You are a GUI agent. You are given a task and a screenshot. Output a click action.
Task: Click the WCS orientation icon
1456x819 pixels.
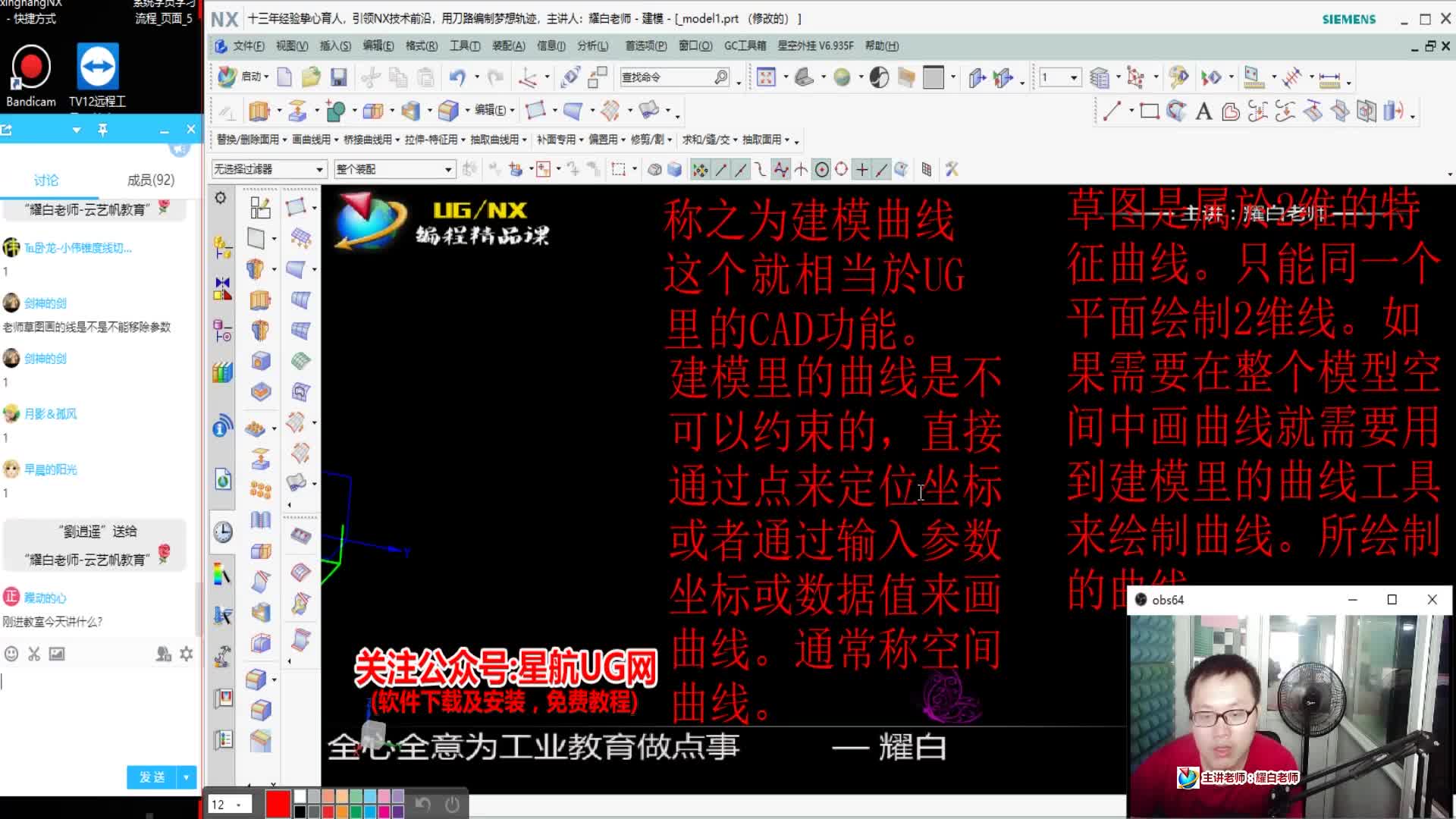528,77
